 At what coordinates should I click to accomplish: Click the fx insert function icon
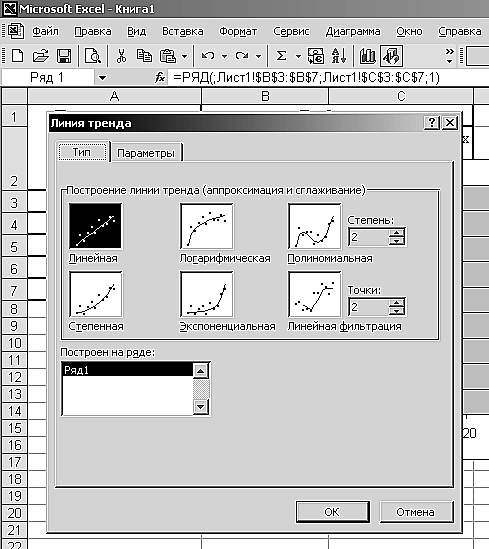pos(160,77)
